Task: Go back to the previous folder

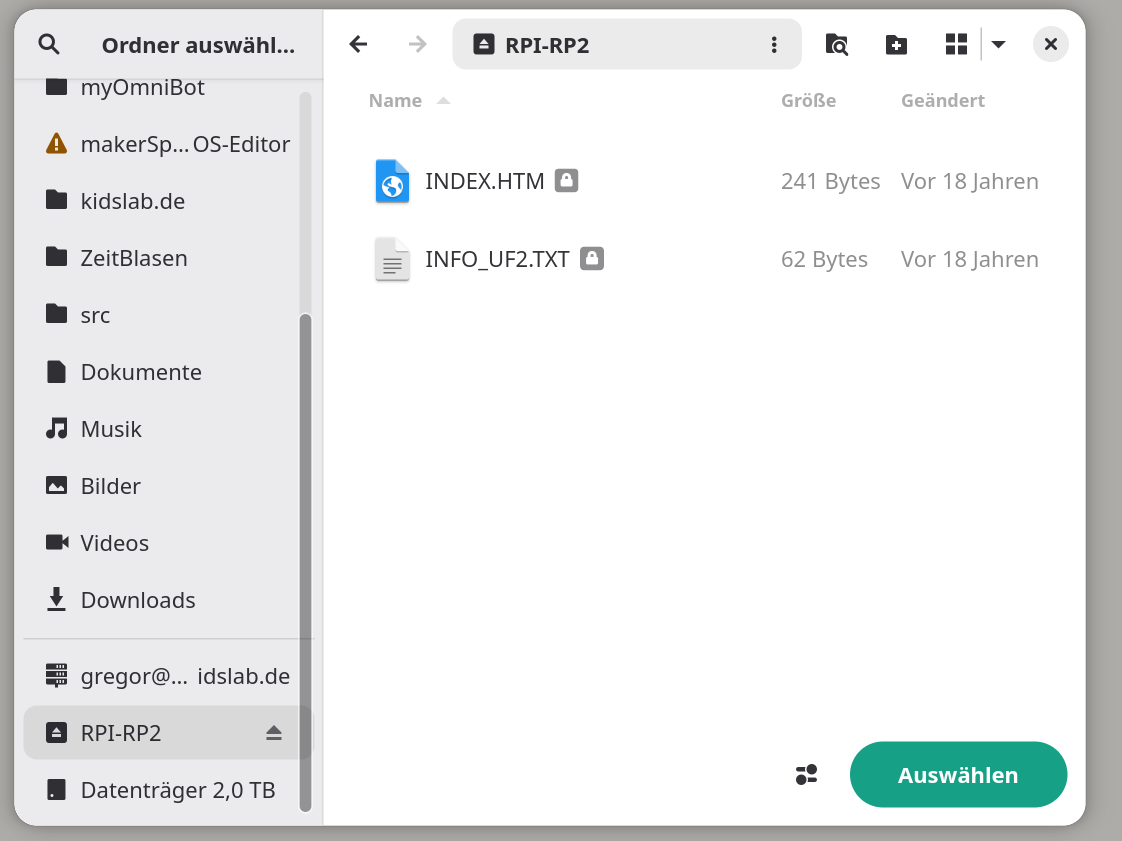Action: (358, 44)
